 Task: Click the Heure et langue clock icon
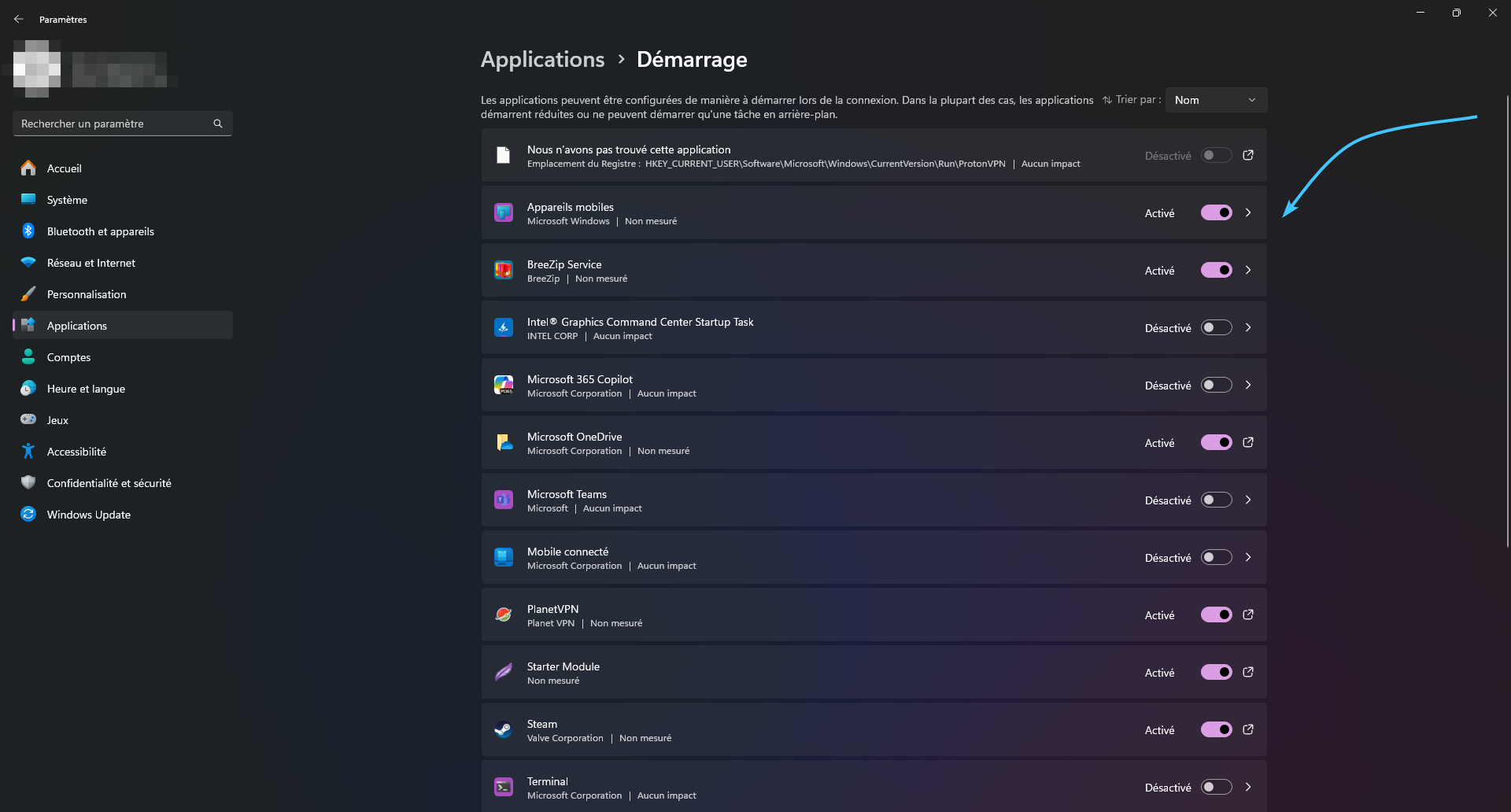[x=28, y=388]
